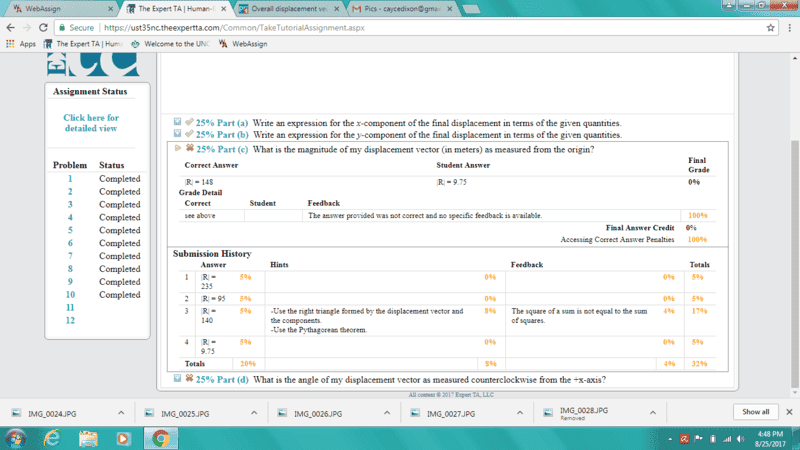Switch to the Overall displacement browser tab

[279, 9]
